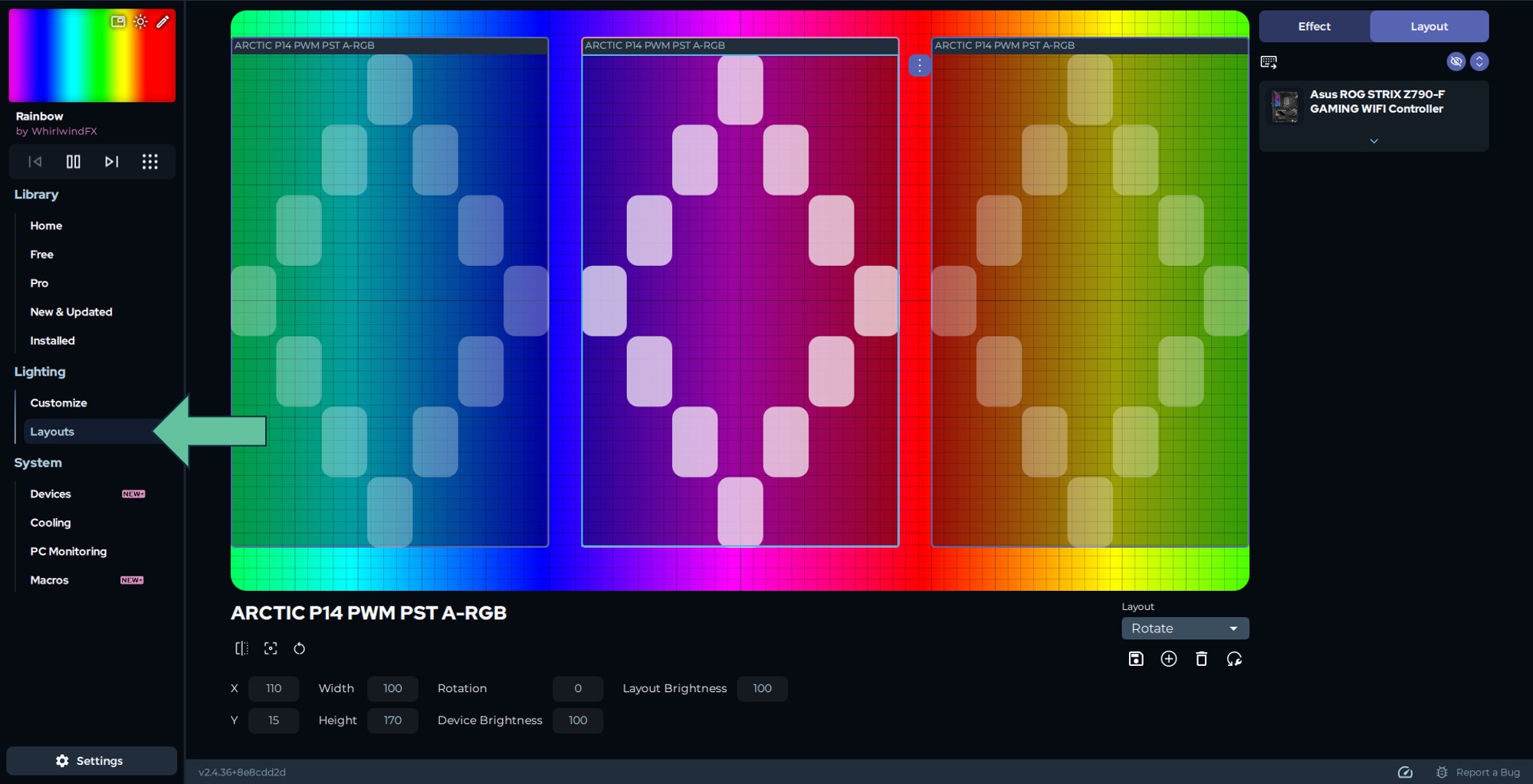The width and height of the screenshot is (1533, 784).
Task: Switch to the Effect tab
Action: pos(1314,27)
